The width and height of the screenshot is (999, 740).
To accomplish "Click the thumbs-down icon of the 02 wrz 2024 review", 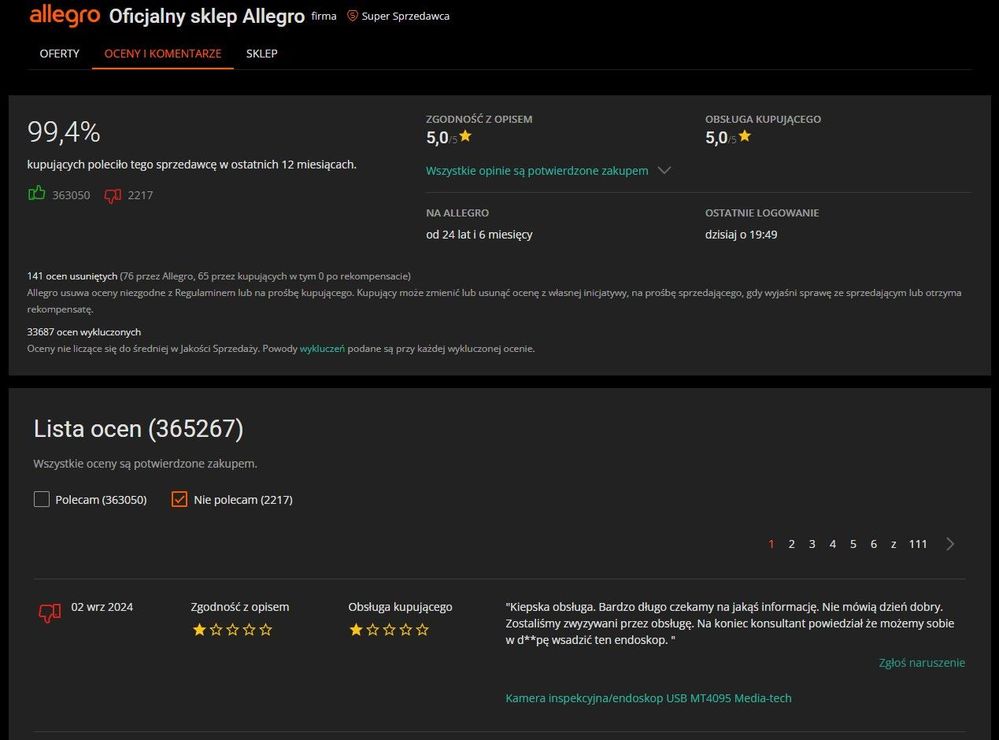I will pyautogui.click(x=50, y=613).
